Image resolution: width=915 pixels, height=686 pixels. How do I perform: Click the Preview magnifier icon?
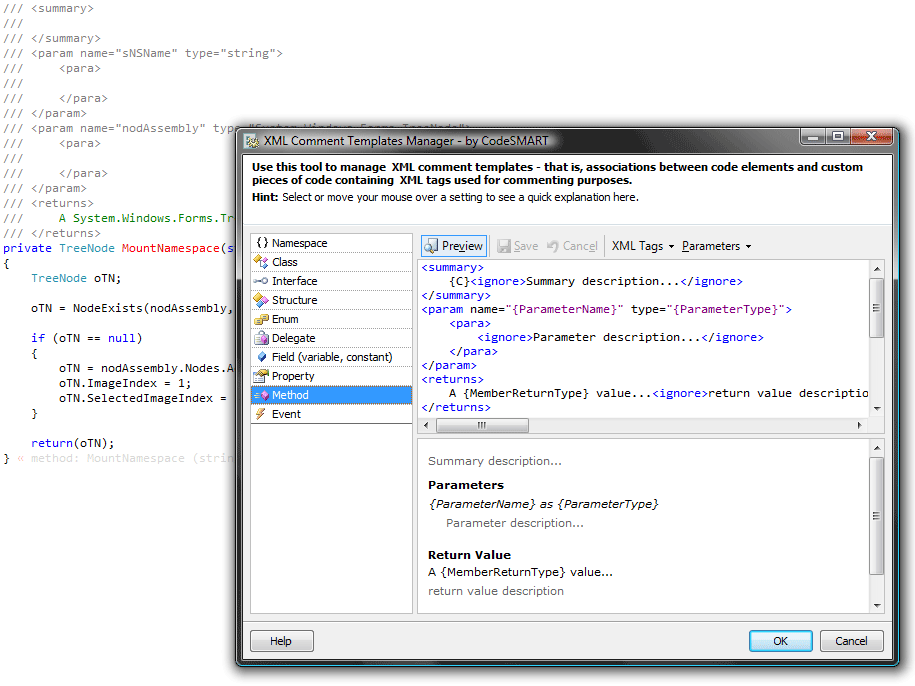[431, 246]
